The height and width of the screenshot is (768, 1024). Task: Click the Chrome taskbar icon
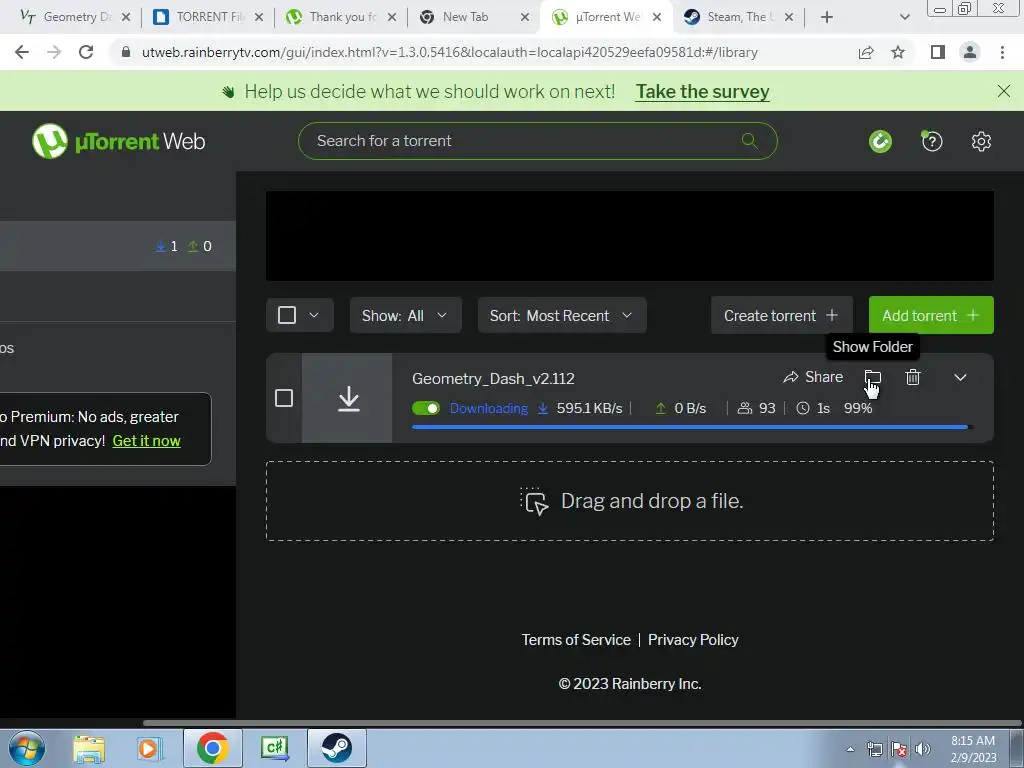coord(212,748)
